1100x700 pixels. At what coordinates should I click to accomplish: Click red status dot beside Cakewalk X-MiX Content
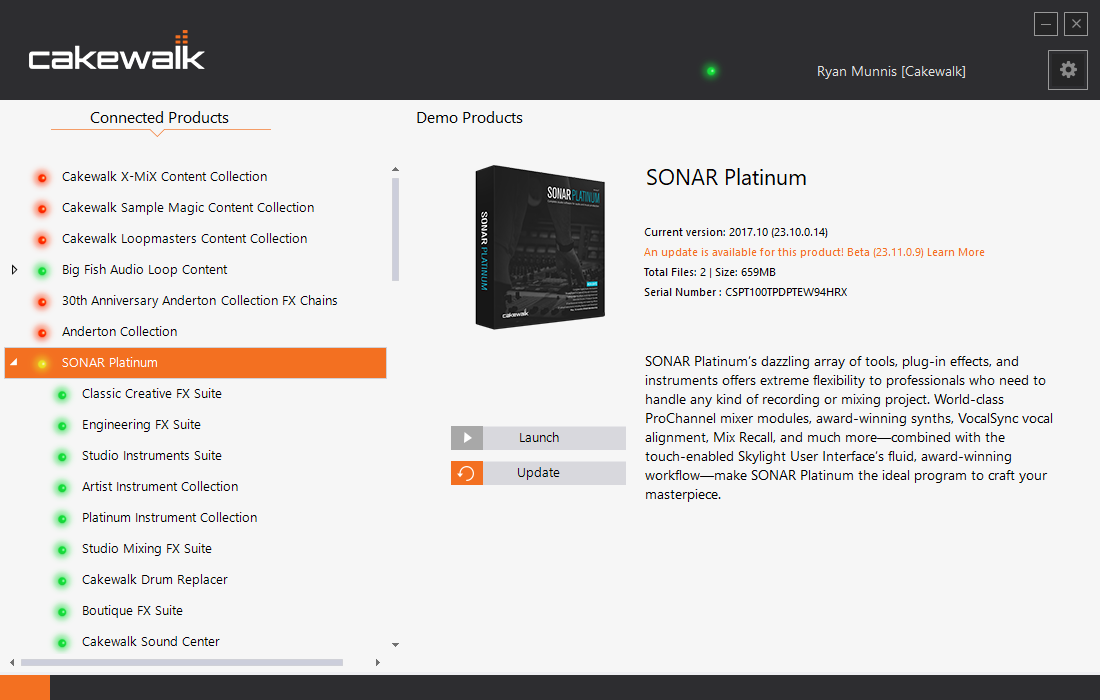coord(42,177)
